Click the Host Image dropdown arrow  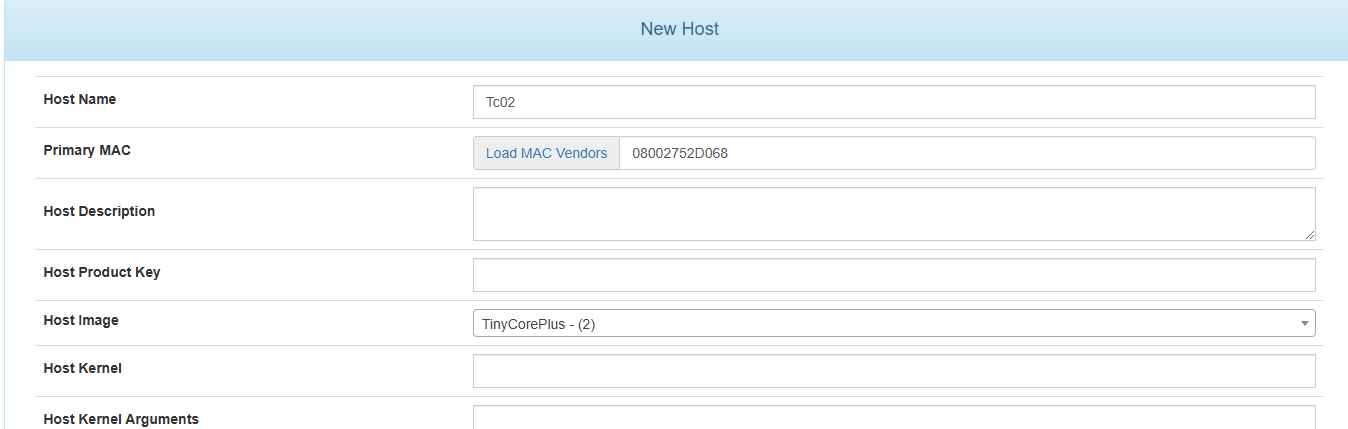point(1304,323)
